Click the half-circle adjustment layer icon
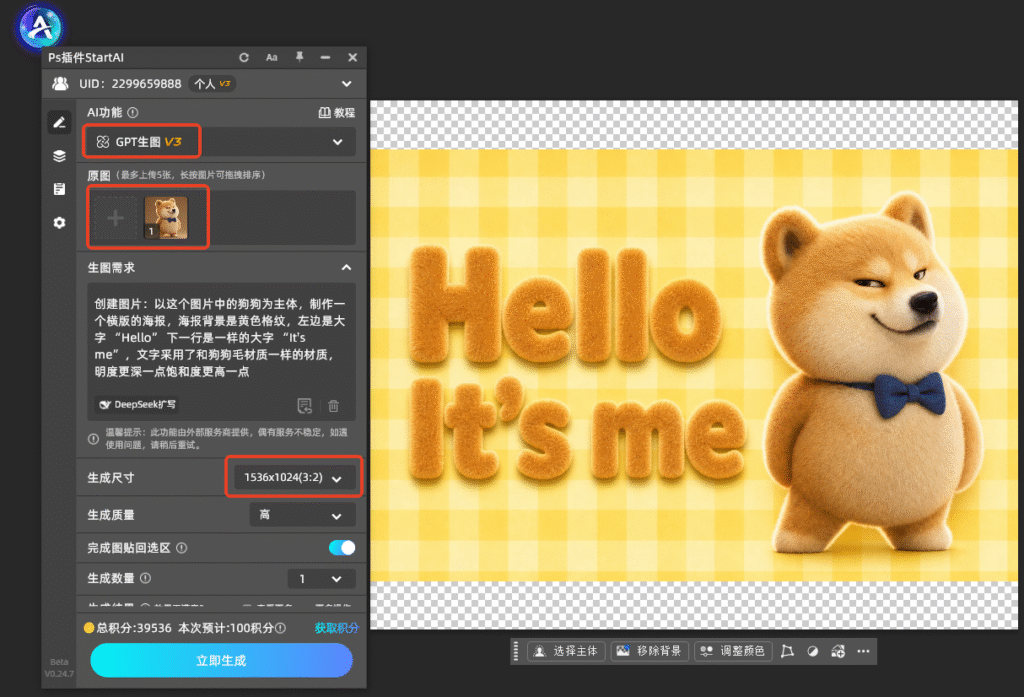Viewport: 1024px width, 697px height. pos(812,651)
